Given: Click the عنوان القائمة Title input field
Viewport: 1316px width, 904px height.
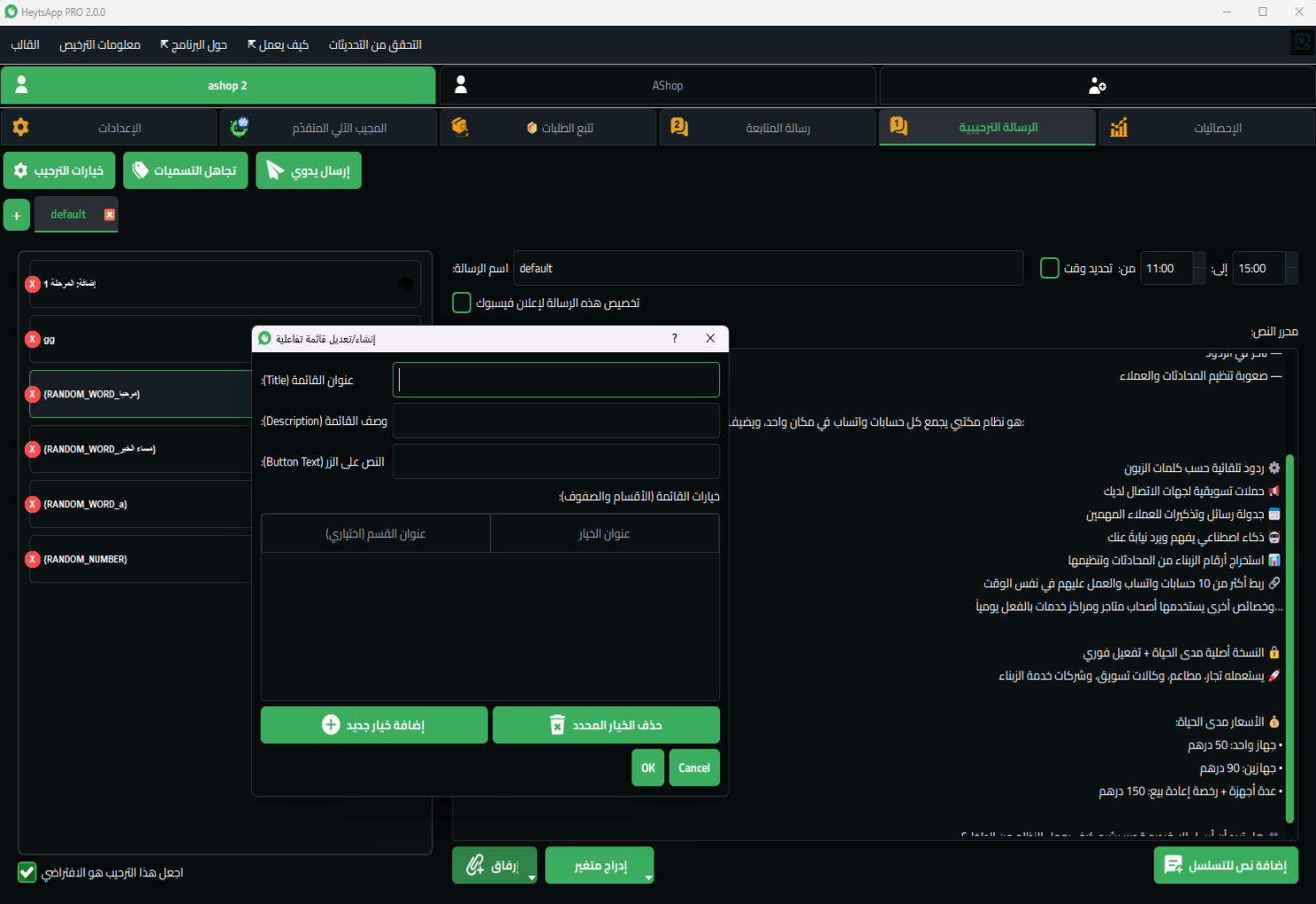Looking at the screenshot, I should (556, 379).
